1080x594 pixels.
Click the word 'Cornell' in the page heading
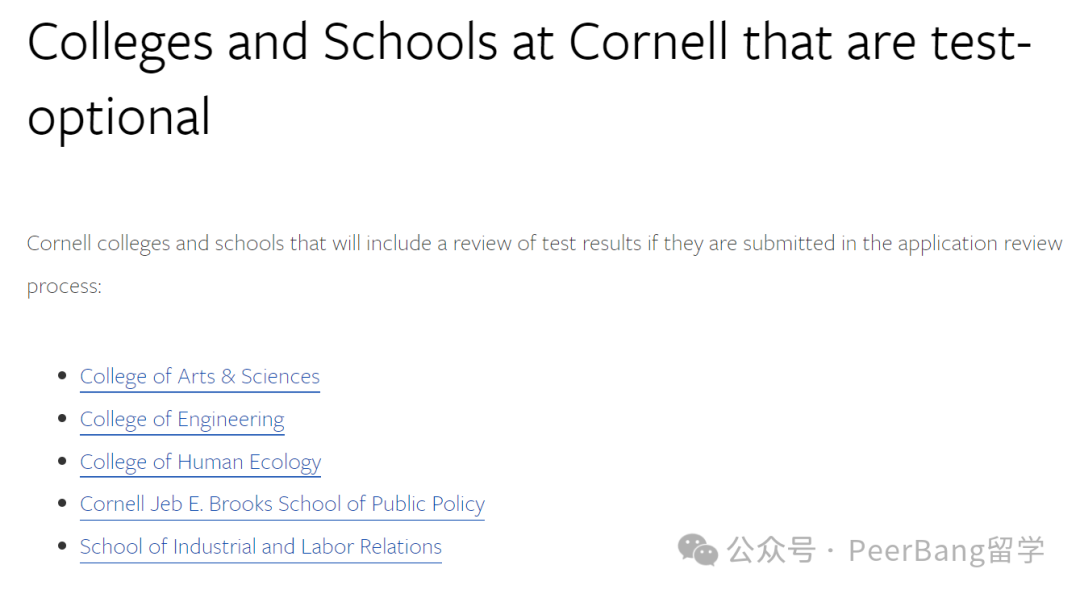click(648, 42)
